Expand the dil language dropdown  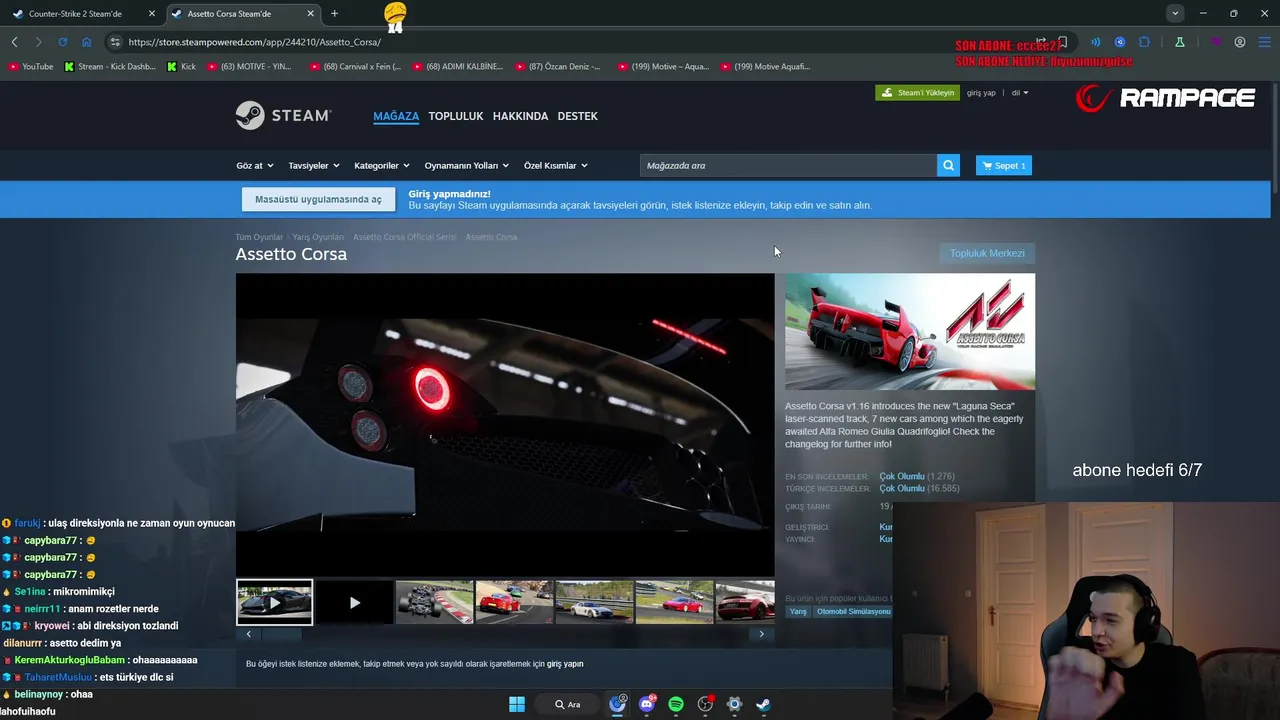coord(1019,93)
